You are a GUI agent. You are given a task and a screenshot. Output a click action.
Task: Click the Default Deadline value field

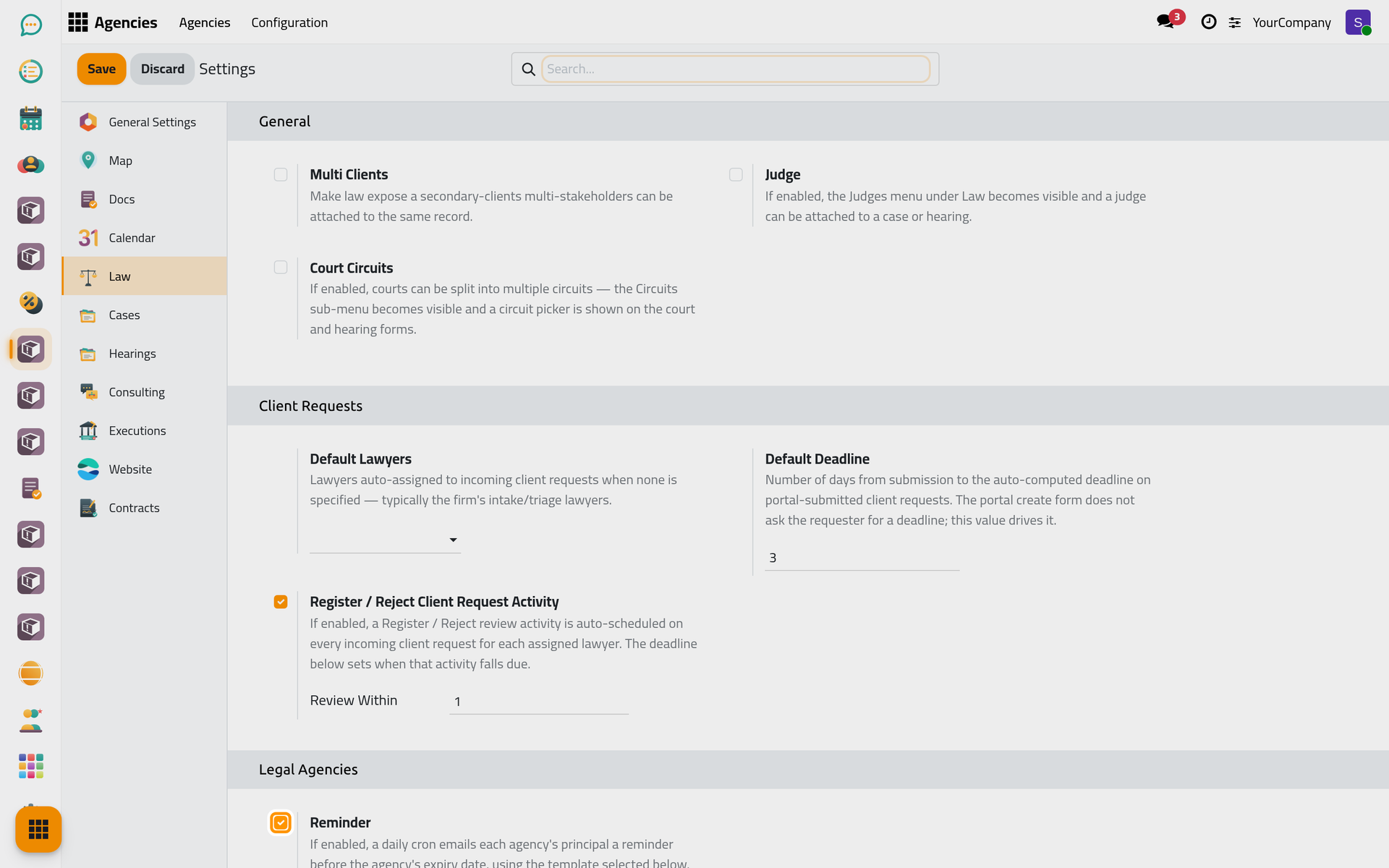pos(862,558)
